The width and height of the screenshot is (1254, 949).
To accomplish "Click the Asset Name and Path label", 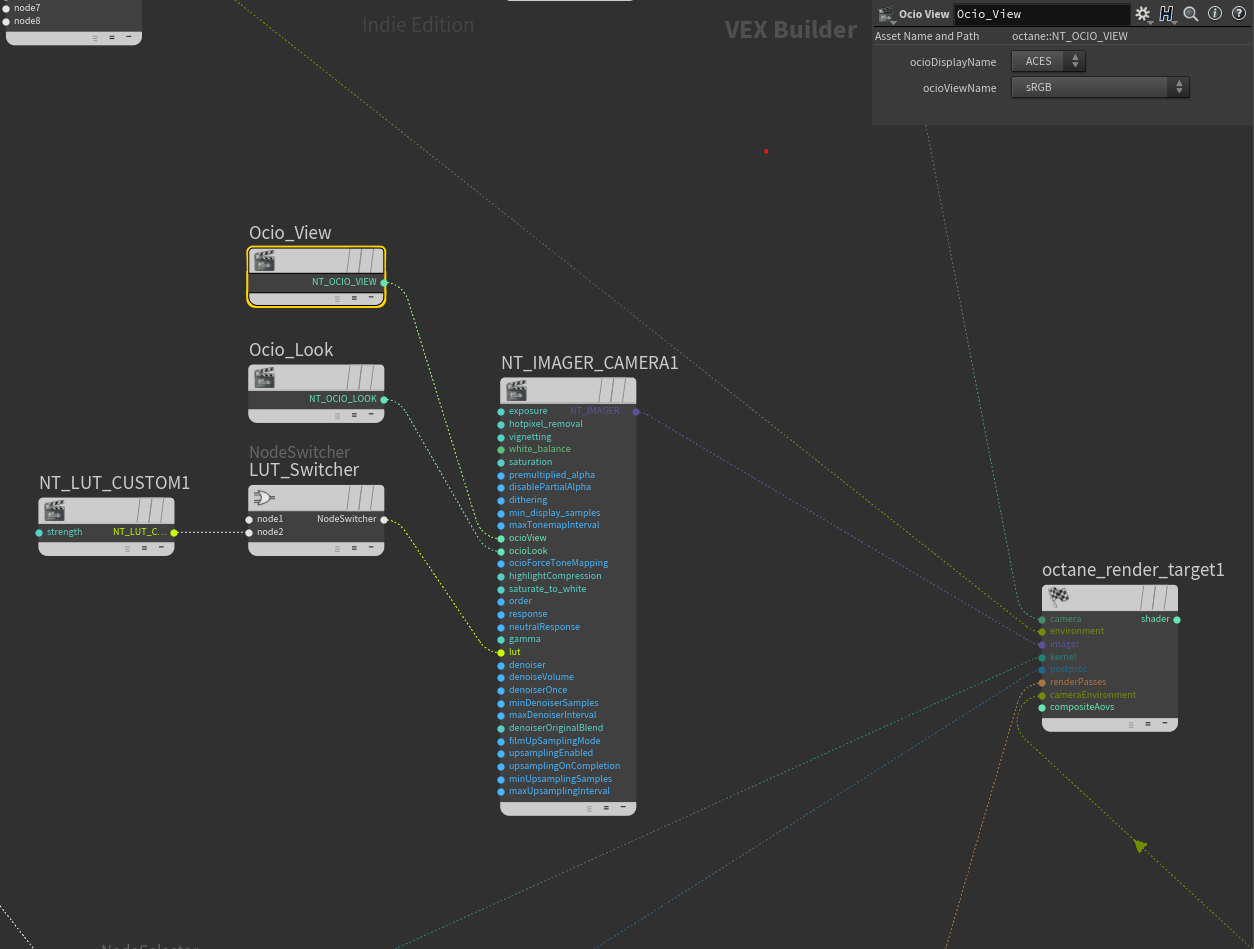I will tap(927, 36).
